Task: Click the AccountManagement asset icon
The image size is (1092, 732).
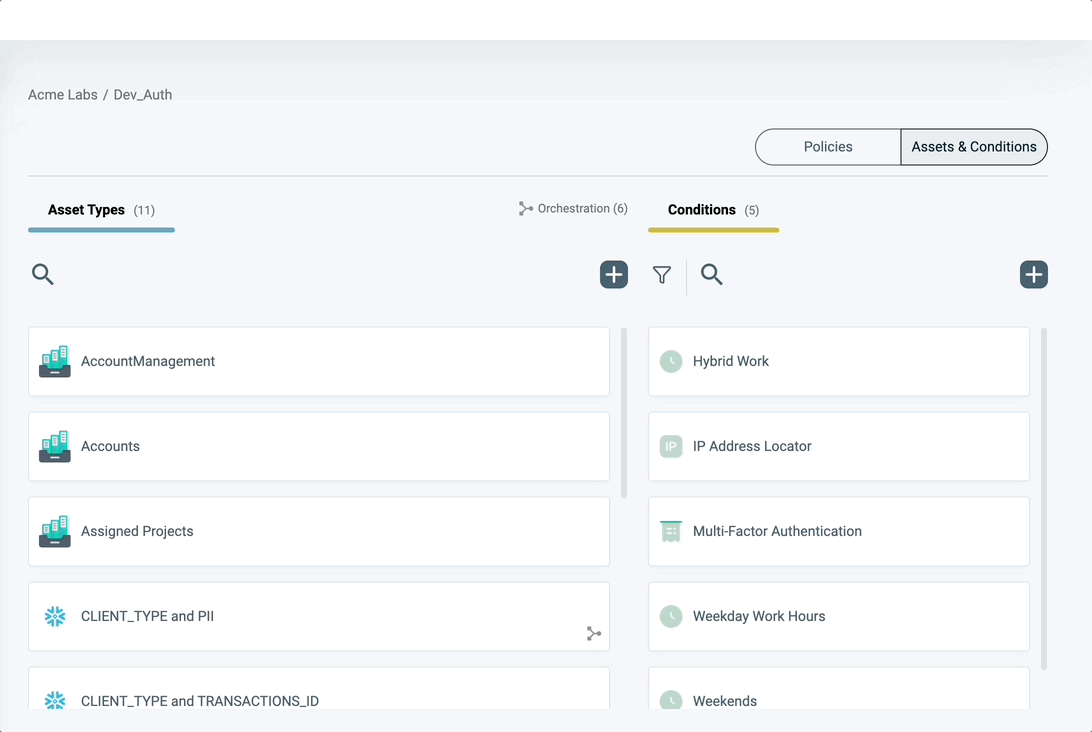Action: click(x=55, y=361)
